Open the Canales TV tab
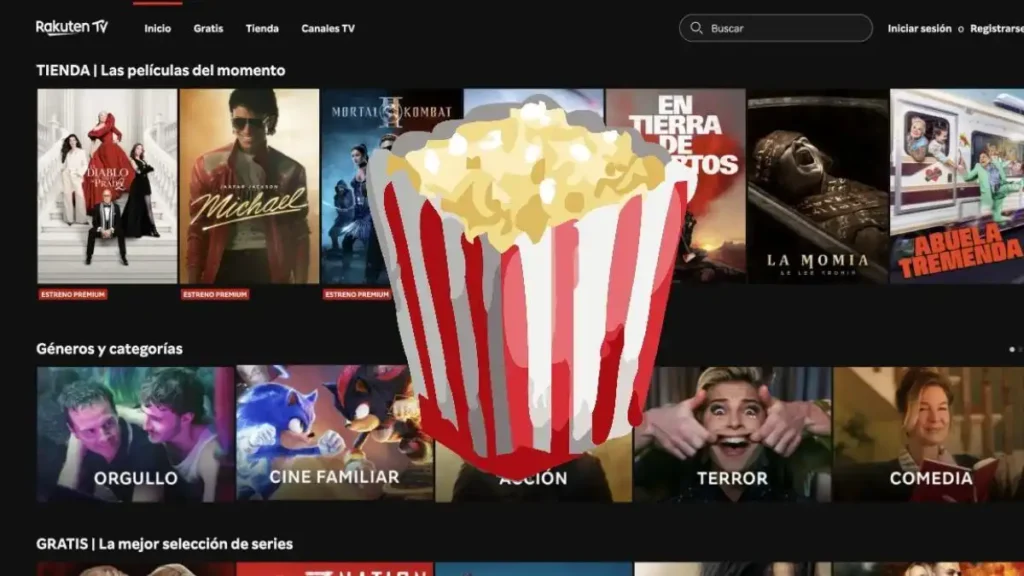This screenshot has height=576, width=1024. pos(328,29)
